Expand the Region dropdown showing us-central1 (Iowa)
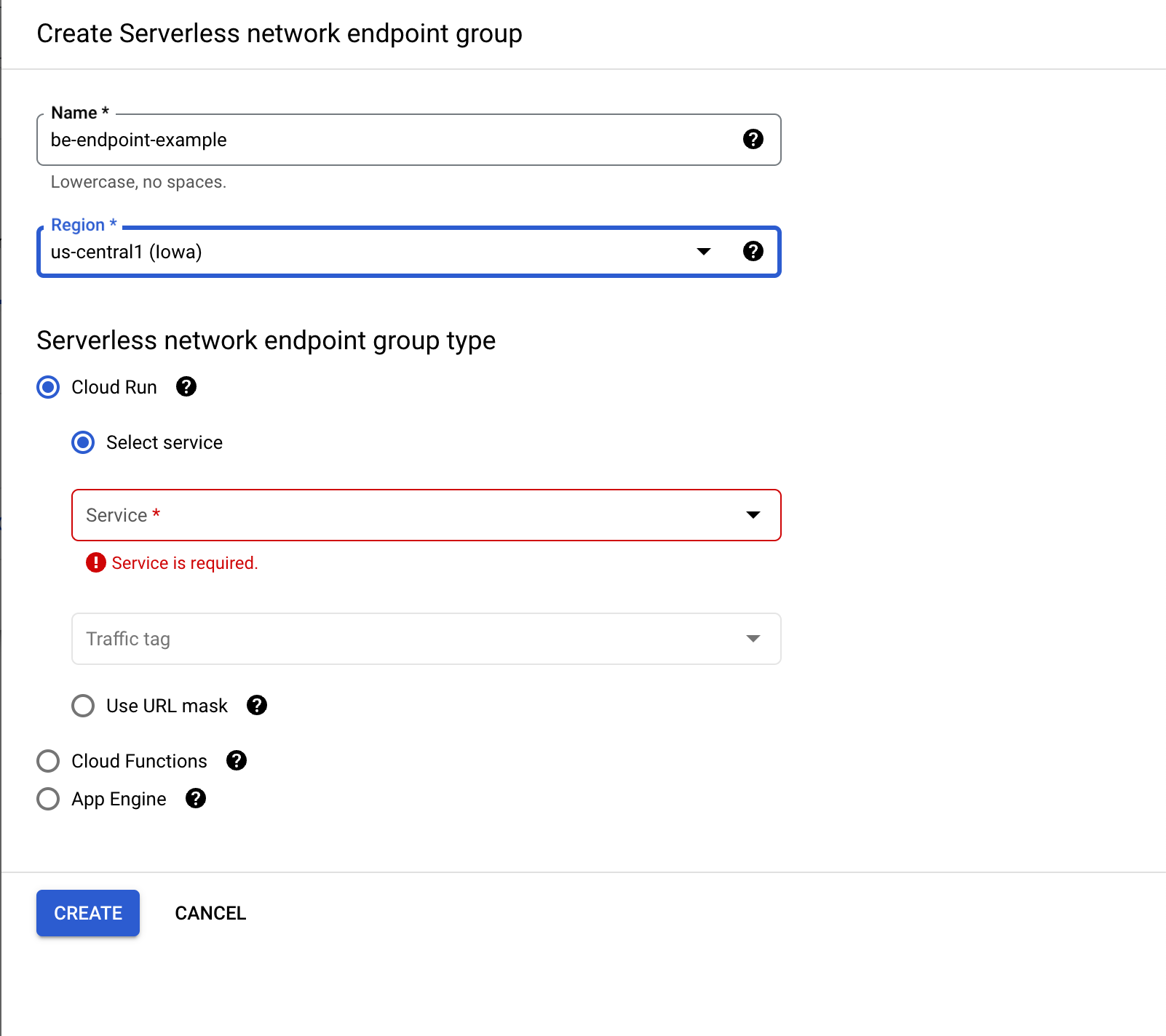This screenshot has height=1036, width=1166. coord(703,252)
